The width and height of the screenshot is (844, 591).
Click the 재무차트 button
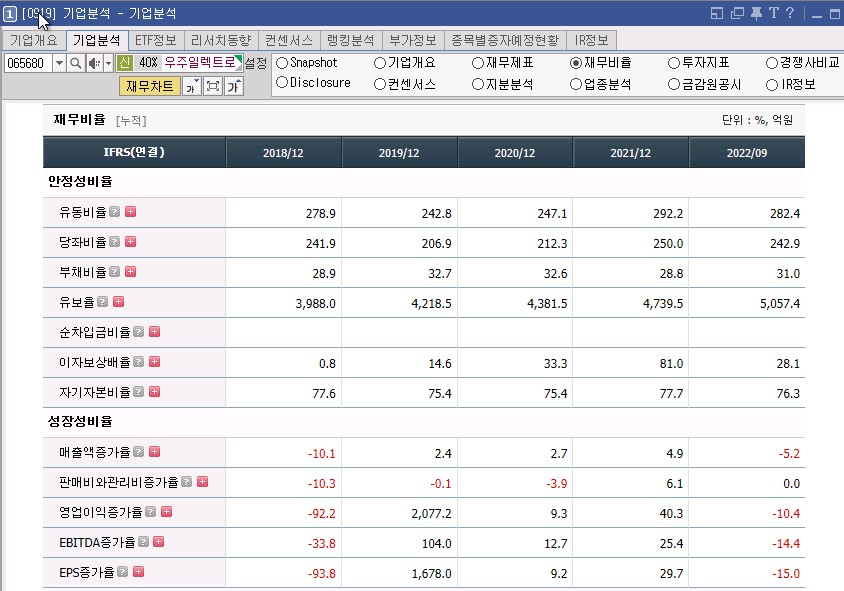150,86
